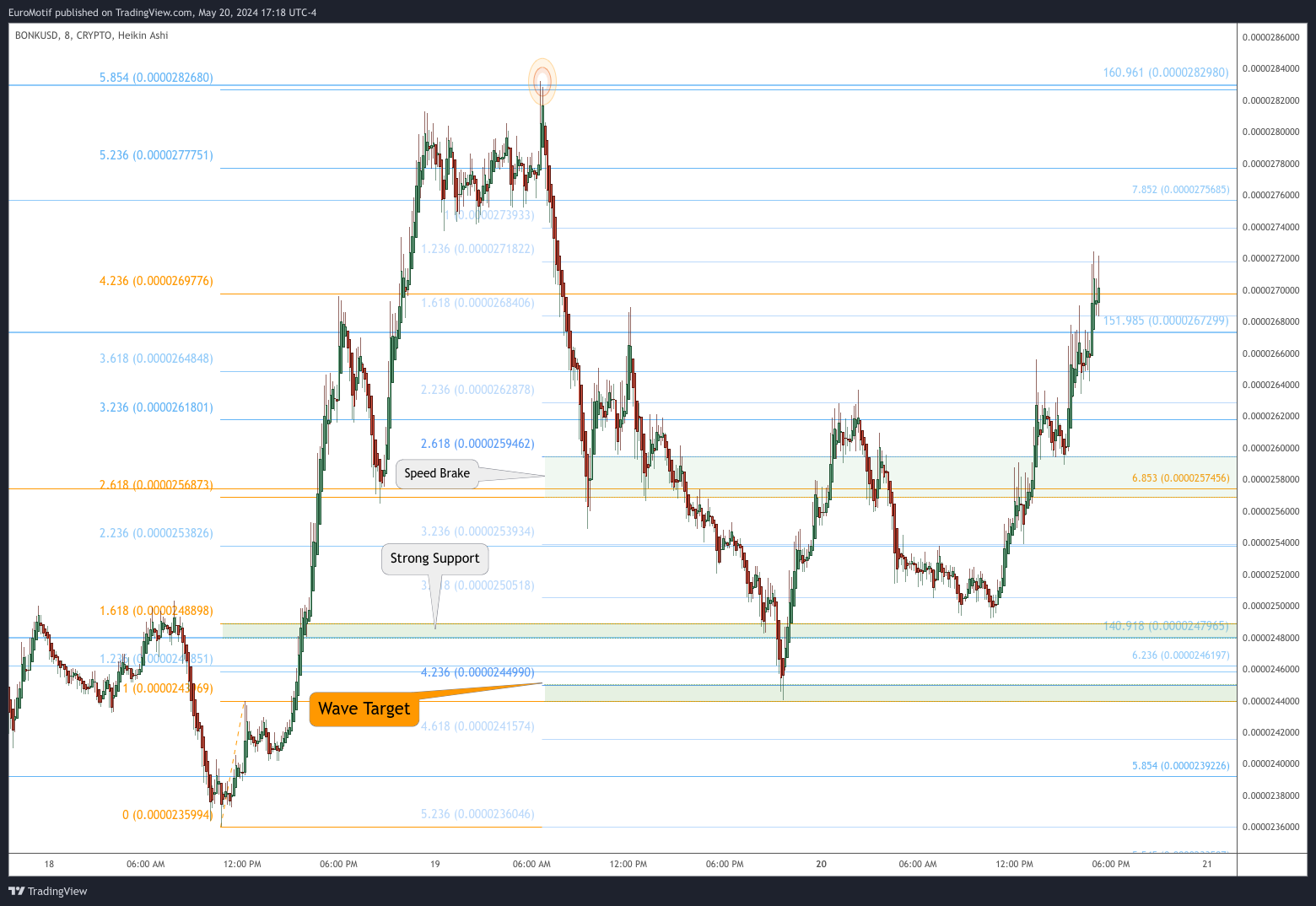
Task: Select the Wave Target orange callout
Action: (x=364, y=709)
